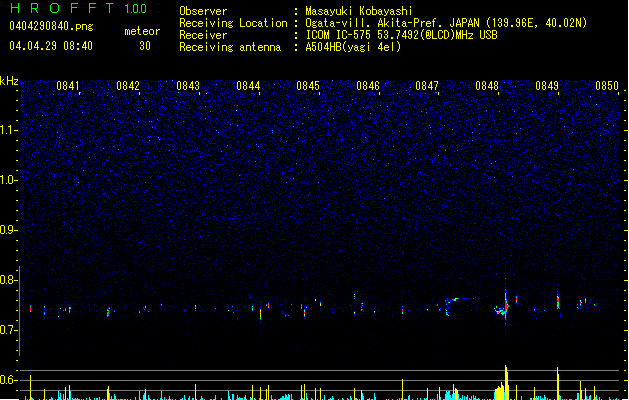Click the meteor echo at 0849 in spectrogram
Viewport: 629px width, 400px height.
click(558, 301)
